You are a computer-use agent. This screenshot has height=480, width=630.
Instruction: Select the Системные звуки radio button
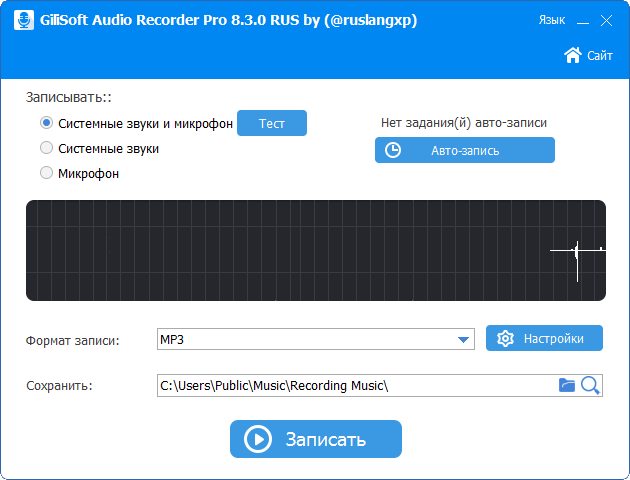[x=46, y=148]
